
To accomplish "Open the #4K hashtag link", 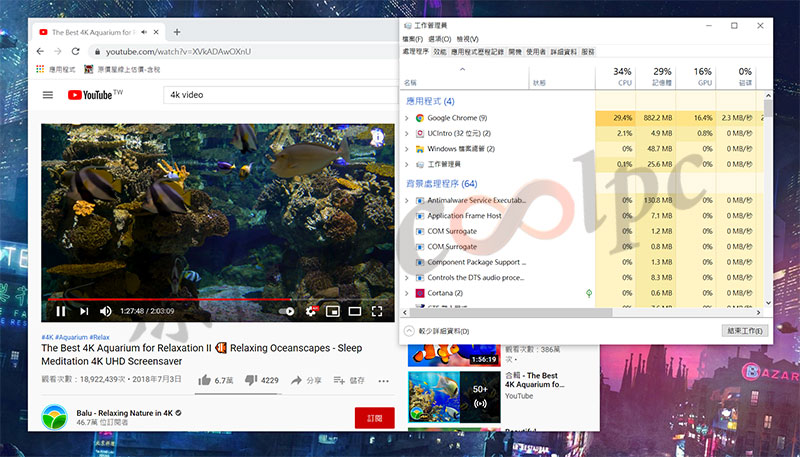I will (x=47, y=337).
